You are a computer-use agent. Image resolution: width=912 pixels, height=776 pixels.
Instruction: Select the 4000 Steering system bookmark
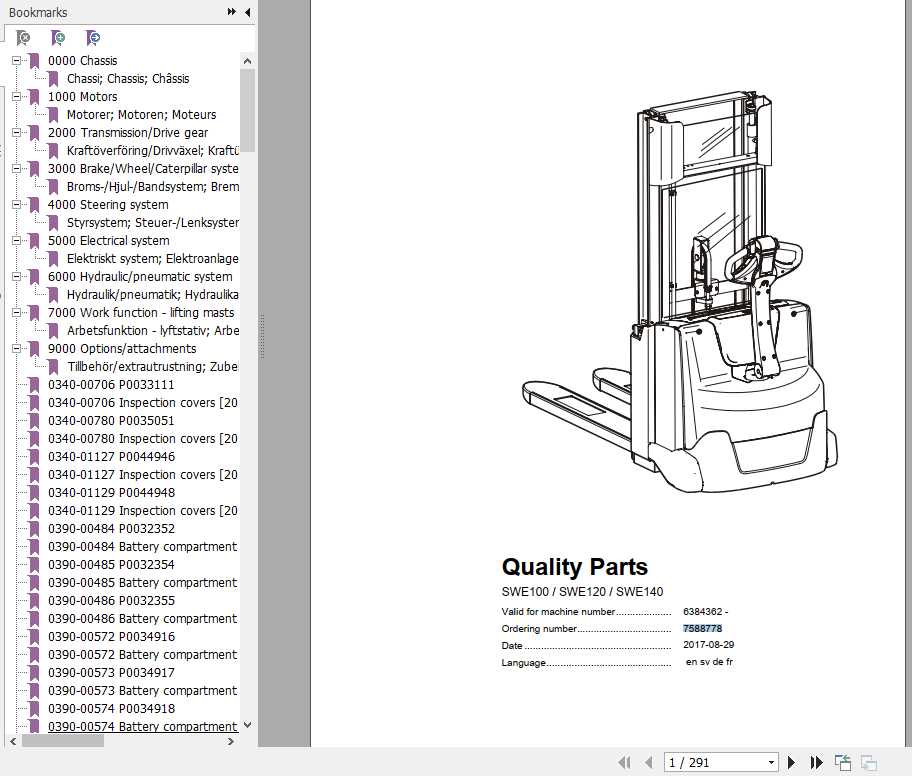tap(108, 205)
